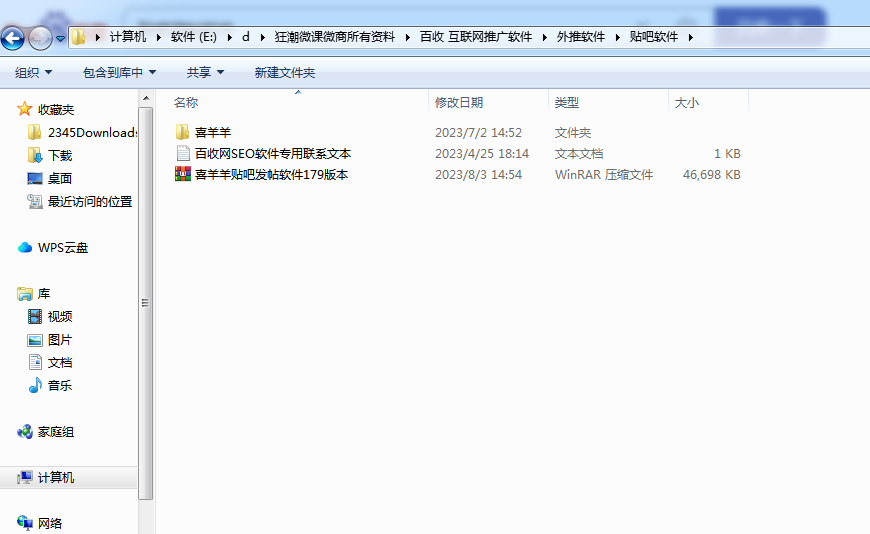Click navigation pane vertical scrollbar thumb
This screenshot has height=534, width=870.
pyautogui.click(x=145, y=303)
